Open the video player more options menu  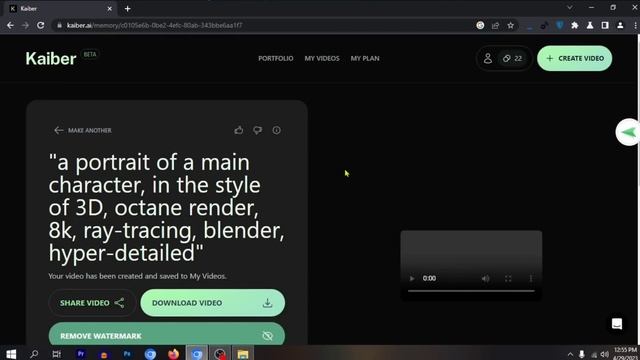[531, 278]
